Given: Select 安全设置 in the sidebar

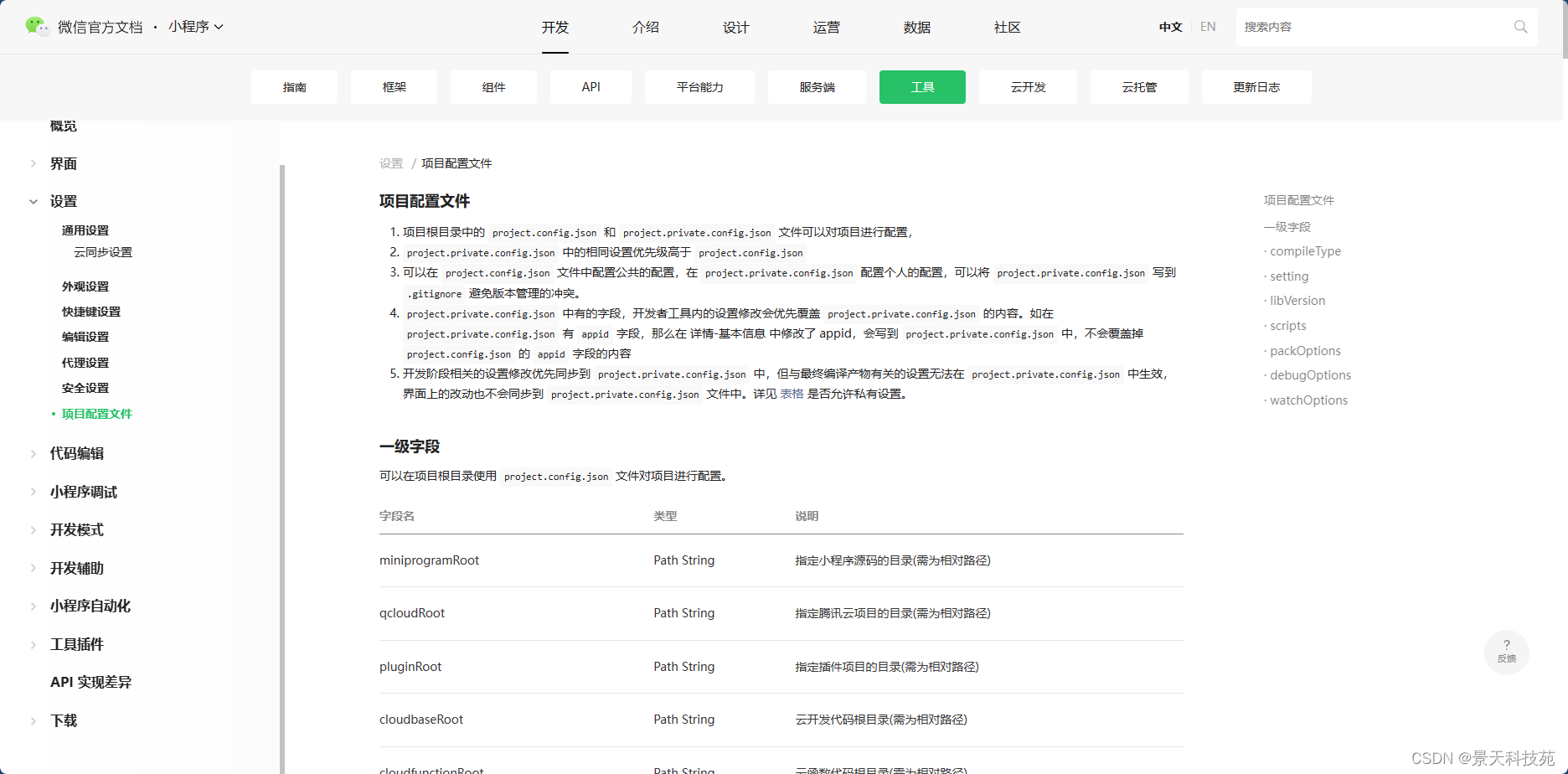Looking at the screenshot, I should pyautogui.click(x=85, y=387).
